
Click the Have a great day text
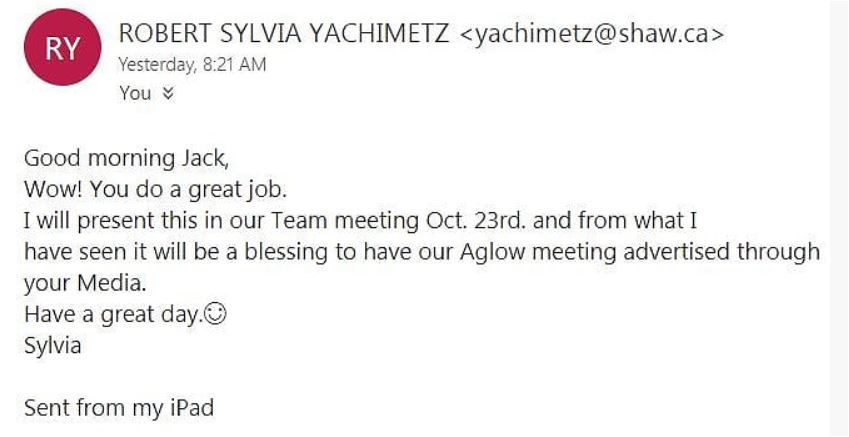point(112,314)
